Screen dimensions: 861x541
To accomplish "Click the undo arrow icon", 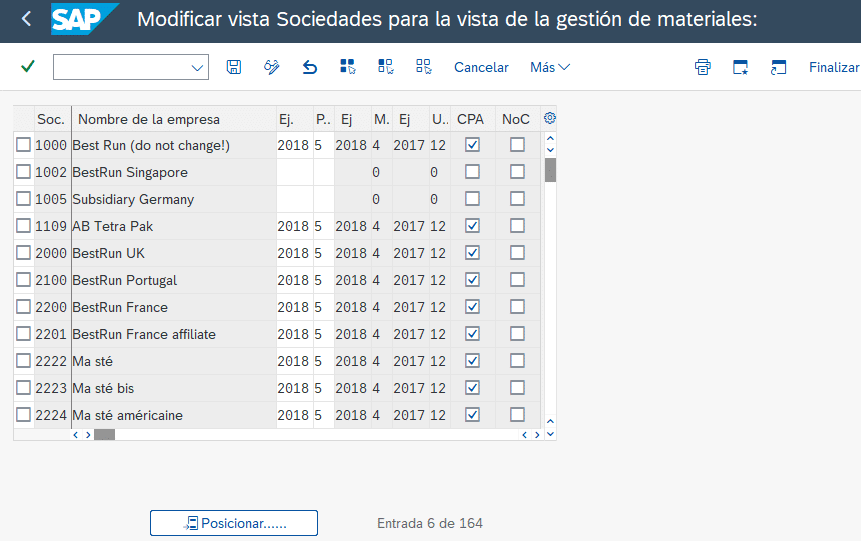I will click(x=310, y=67).
